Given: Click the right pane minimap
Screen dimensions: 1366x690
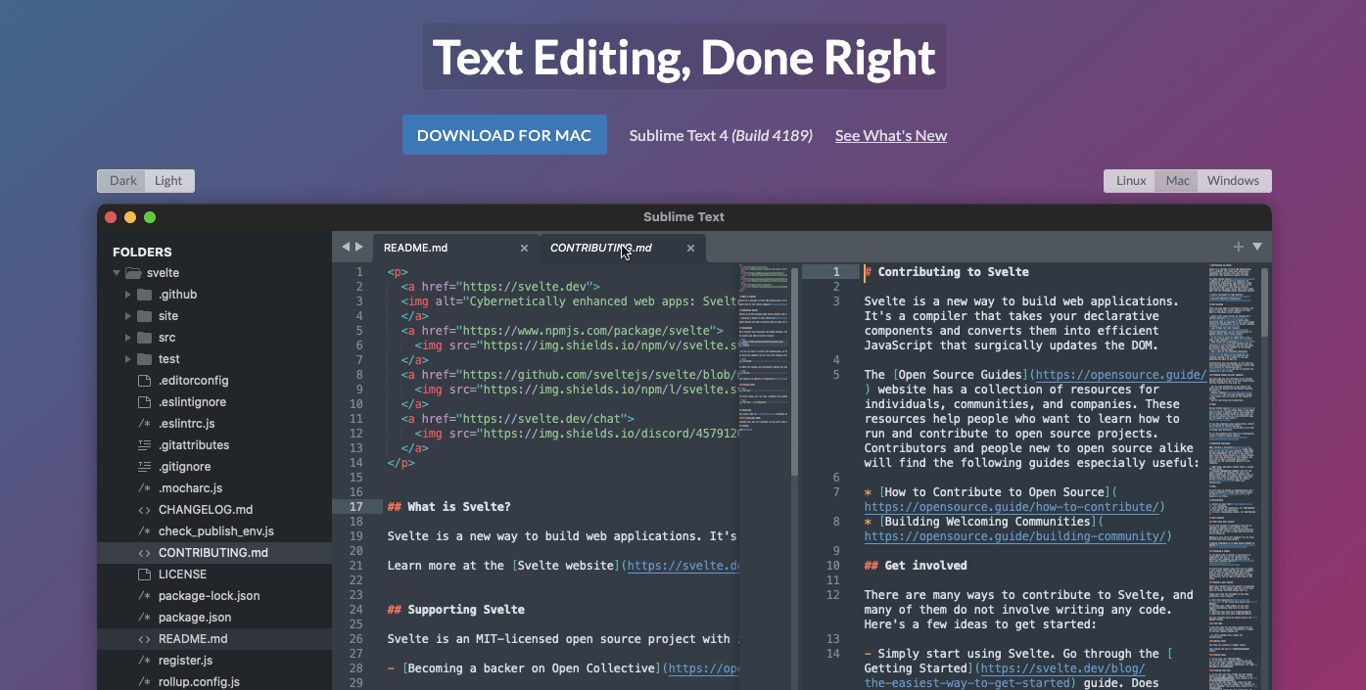Looking at the screenshot, I should click(x=1232, y=476).
